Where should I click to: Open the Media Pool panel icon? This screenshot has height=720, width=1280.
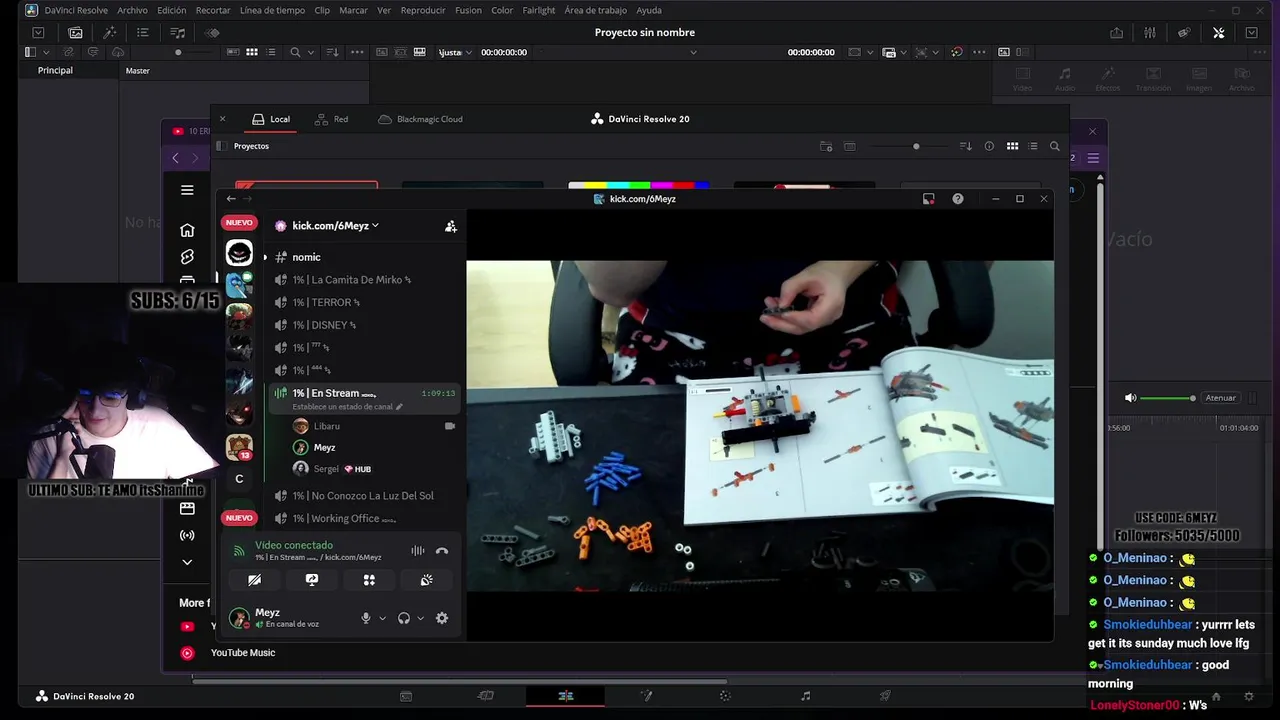click(x=75, y=33)
